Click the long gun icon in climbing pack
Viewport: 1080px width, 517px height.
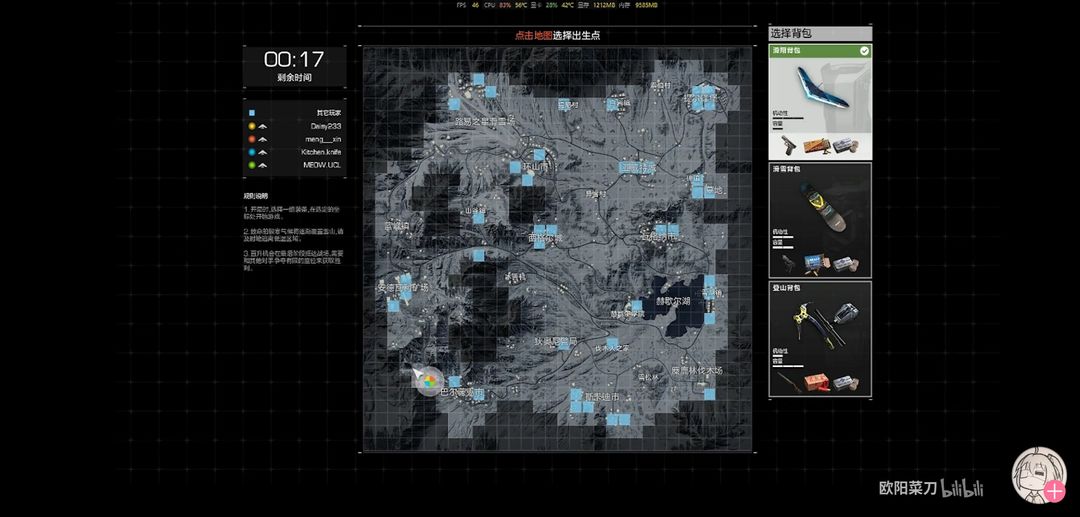pos(789,382)
